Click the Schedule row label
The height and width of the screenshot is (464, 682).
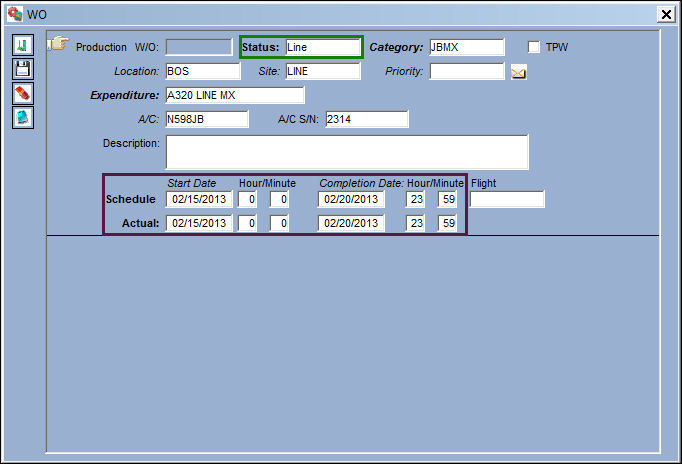tap(130, 199)
